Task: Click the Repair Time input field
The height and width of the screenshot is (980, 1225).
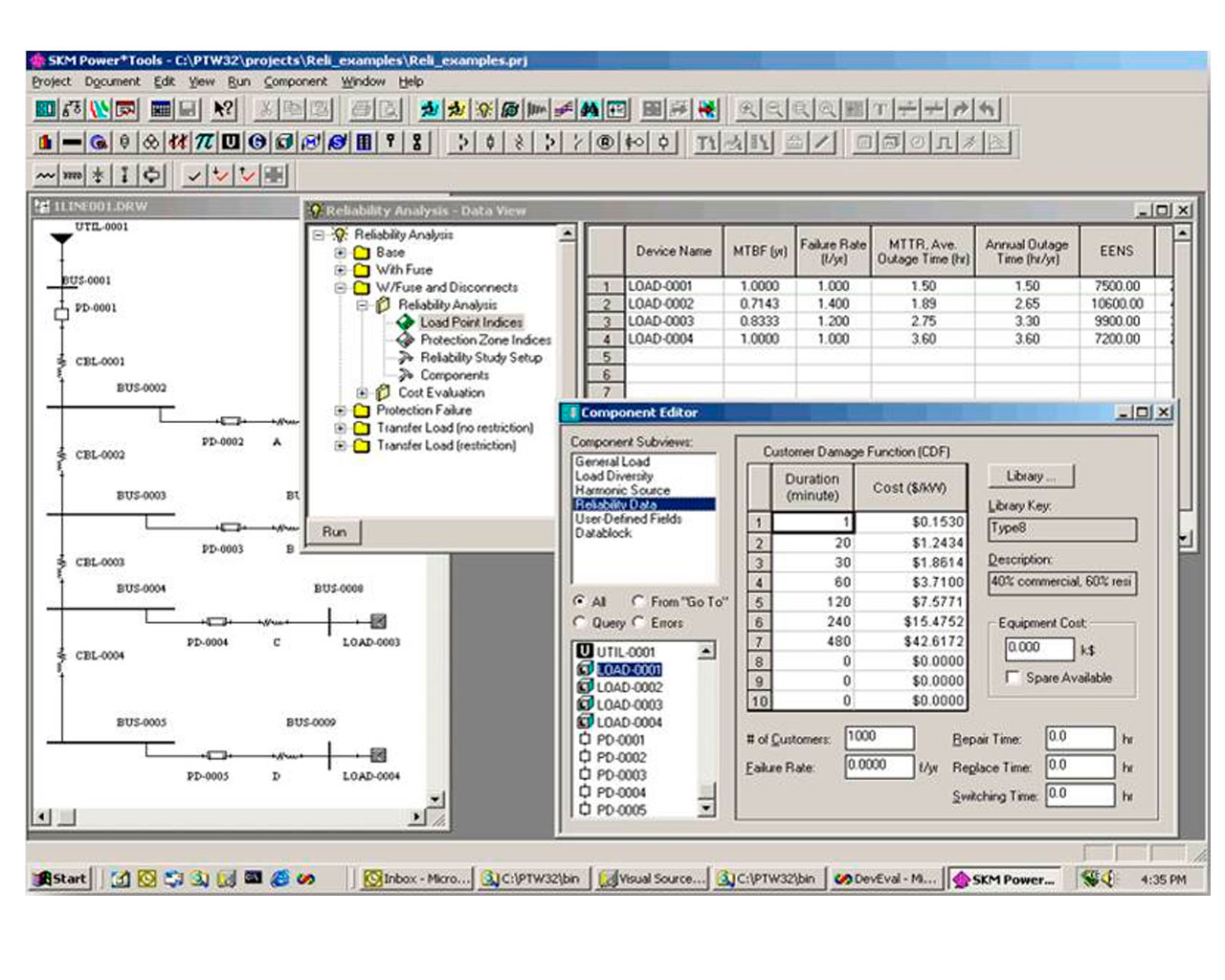Action: [1080, 738]
